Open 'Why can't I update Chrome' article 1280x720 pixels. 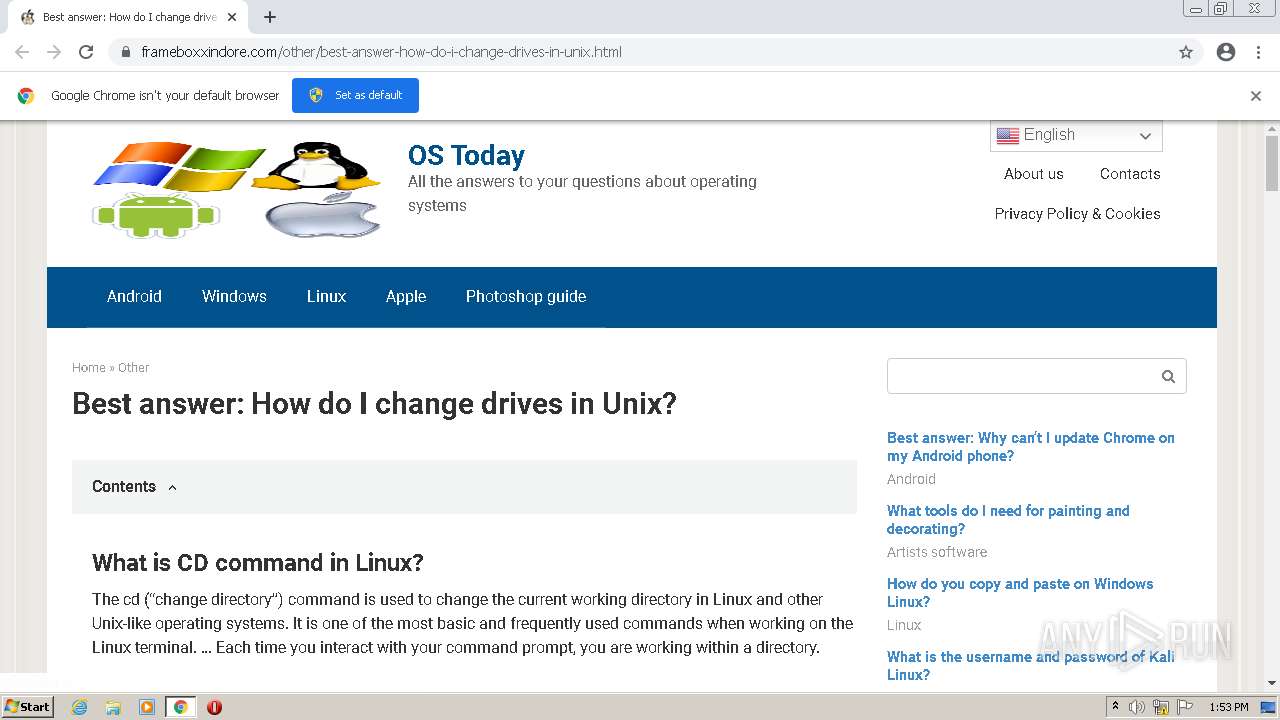(x=1031, y=447)
